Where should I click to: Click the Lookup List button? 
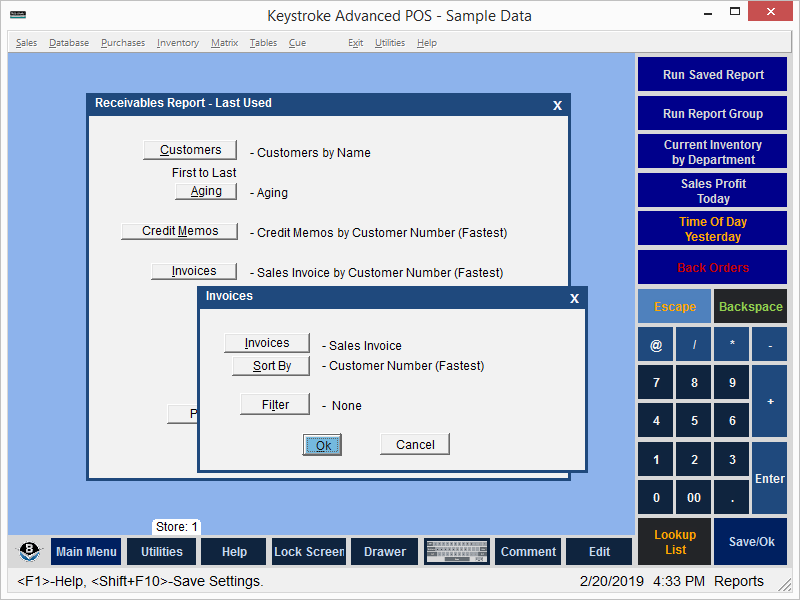point(674,542)
